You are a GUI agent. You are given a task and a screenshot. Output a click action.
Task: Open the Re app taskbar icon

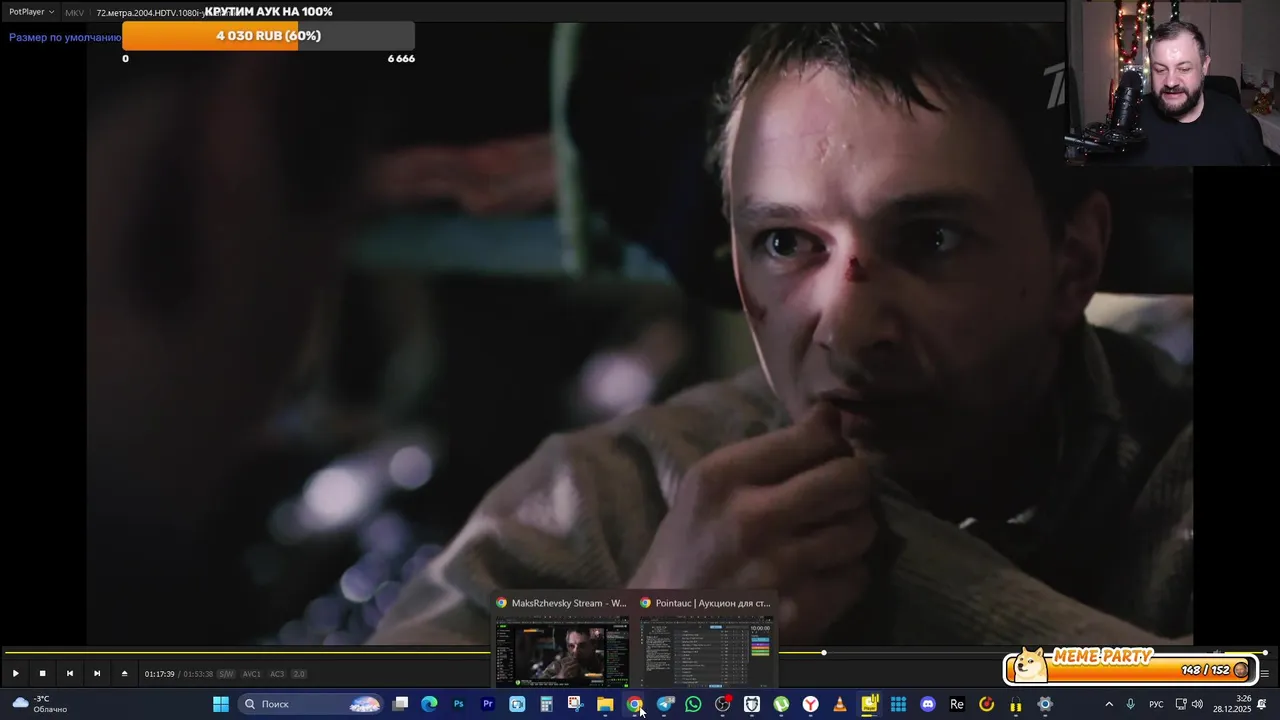point(957,704)
